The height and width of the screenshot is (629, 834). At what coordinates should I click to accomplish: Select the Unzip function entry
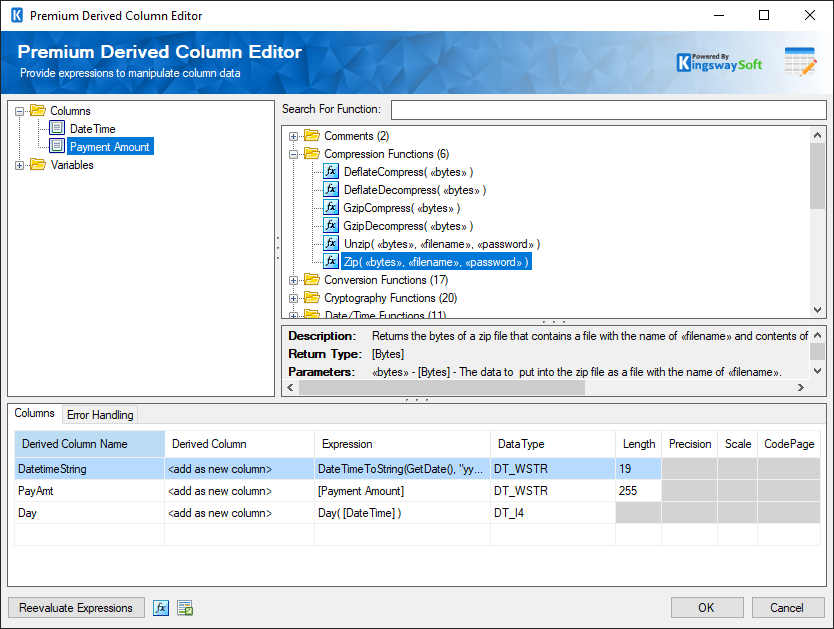pos(441,244)
